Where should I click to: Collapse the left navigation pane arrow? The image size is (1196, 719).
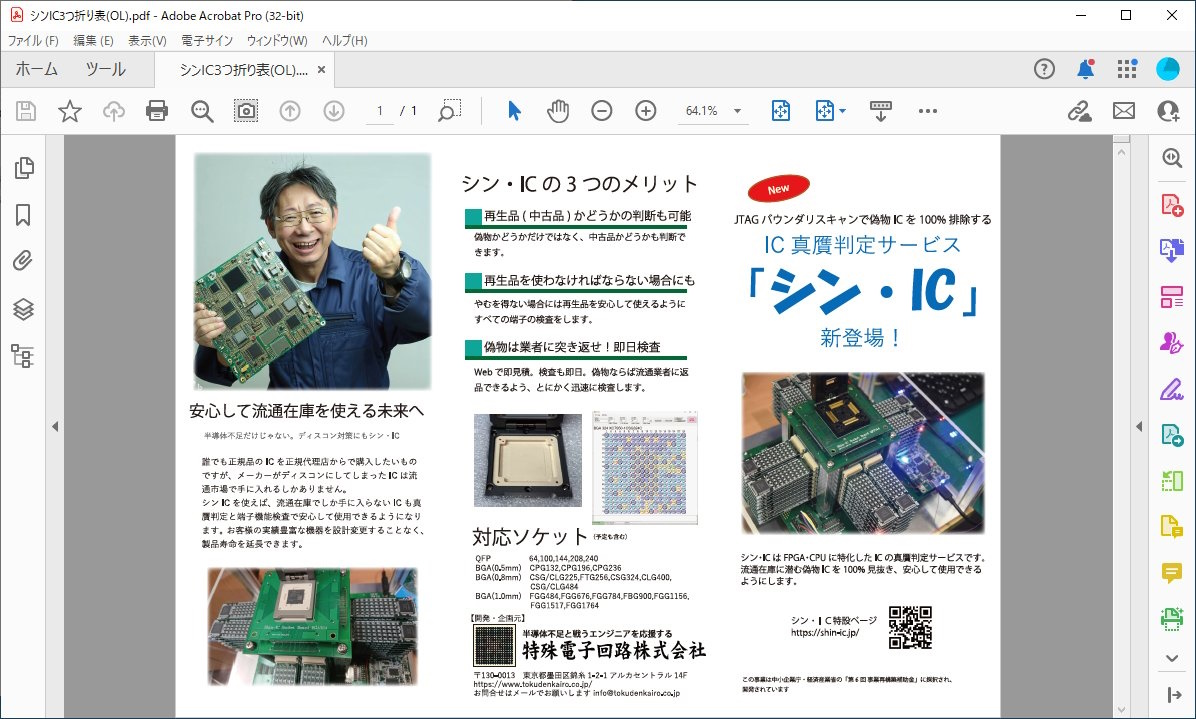[x=55, y=427]
